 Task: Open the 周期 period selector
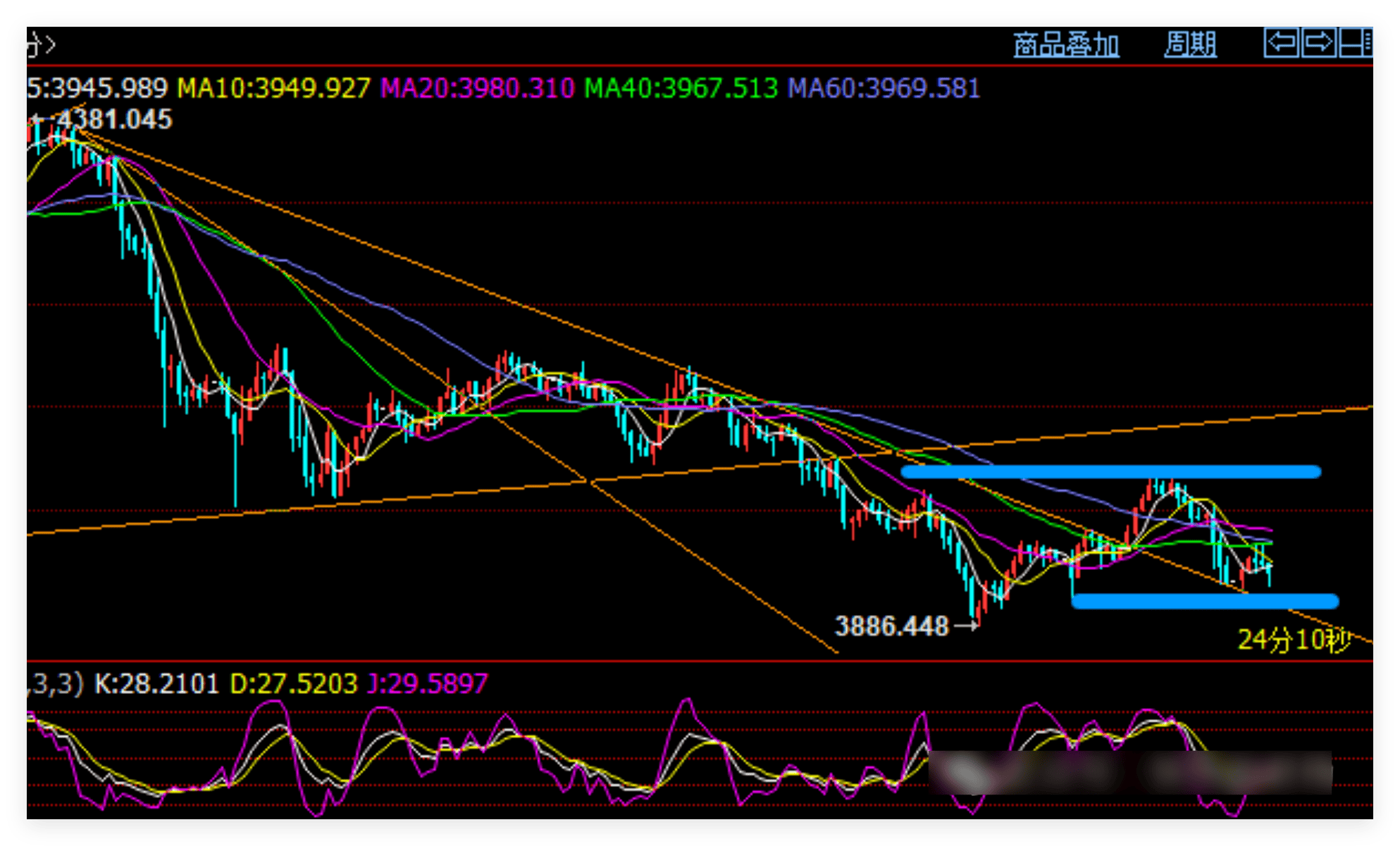coord(1190,44)
